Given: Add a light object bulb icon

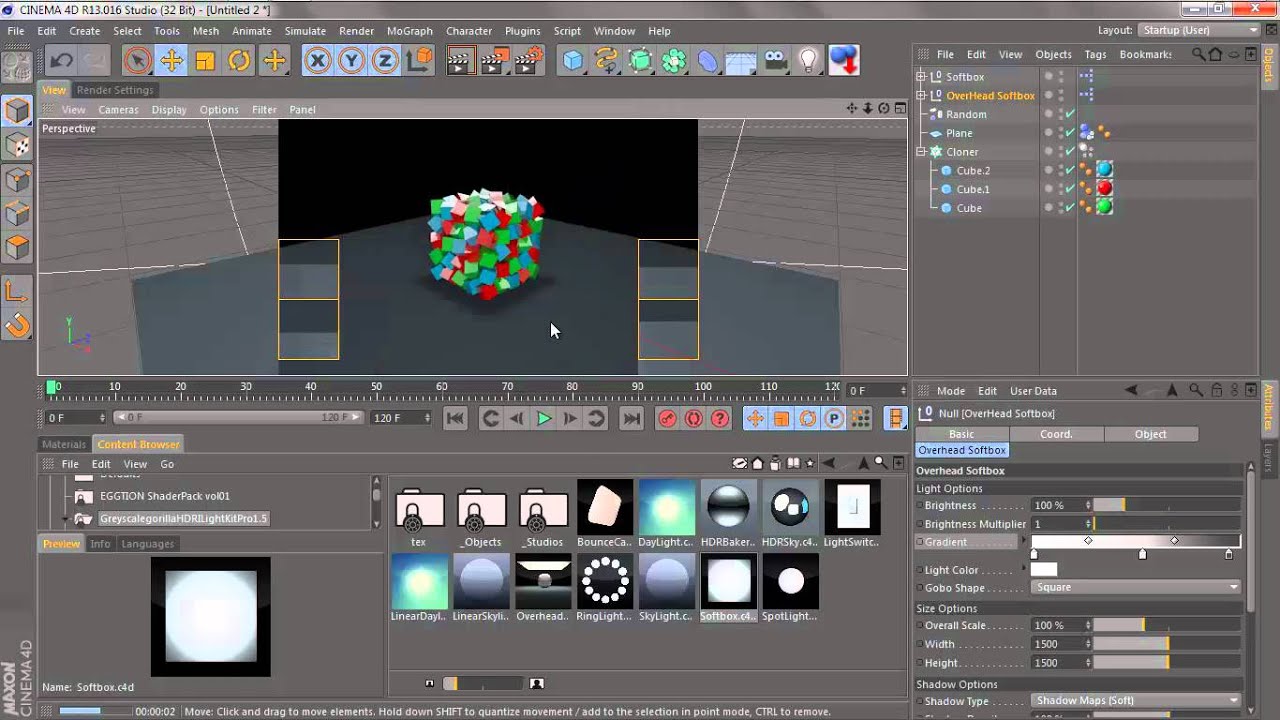Looking at the screenshot, I should click(808, 61).
